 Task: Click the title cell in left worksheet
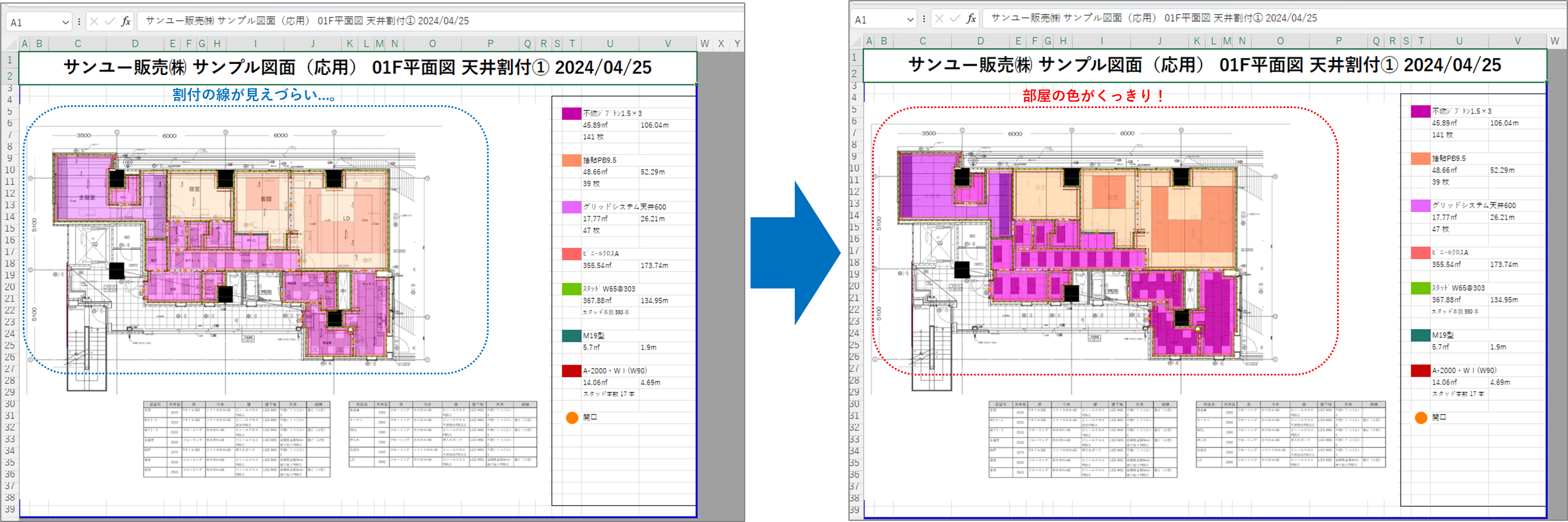click(x=357, y=67)
